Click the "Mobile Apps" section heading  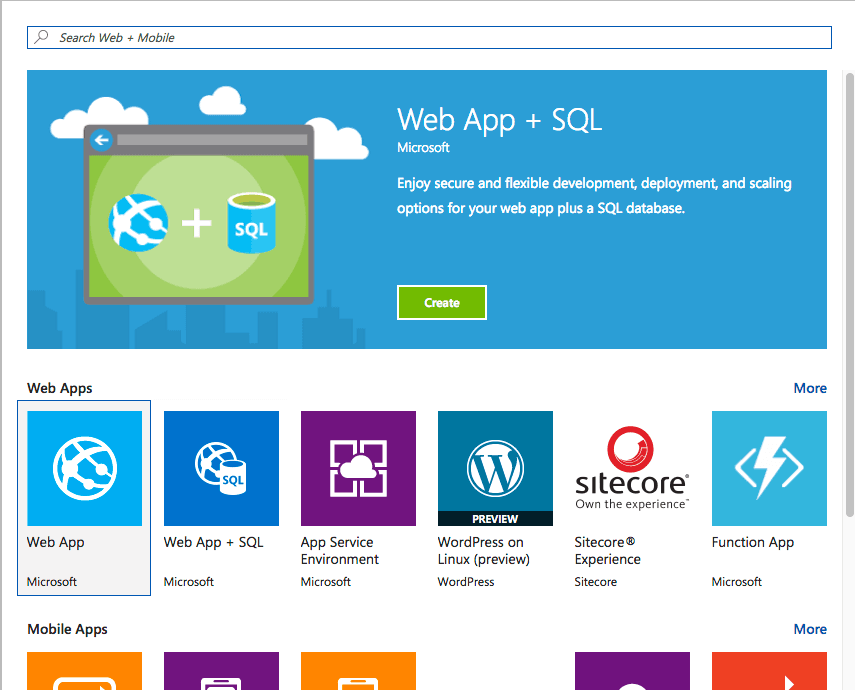coord(67,629)
